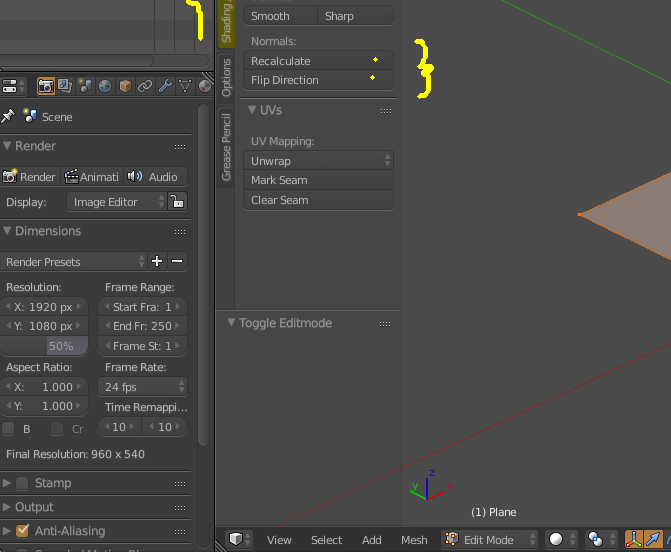
Task: Click the Start Frame 1 field
Action: tap(143, 307)
